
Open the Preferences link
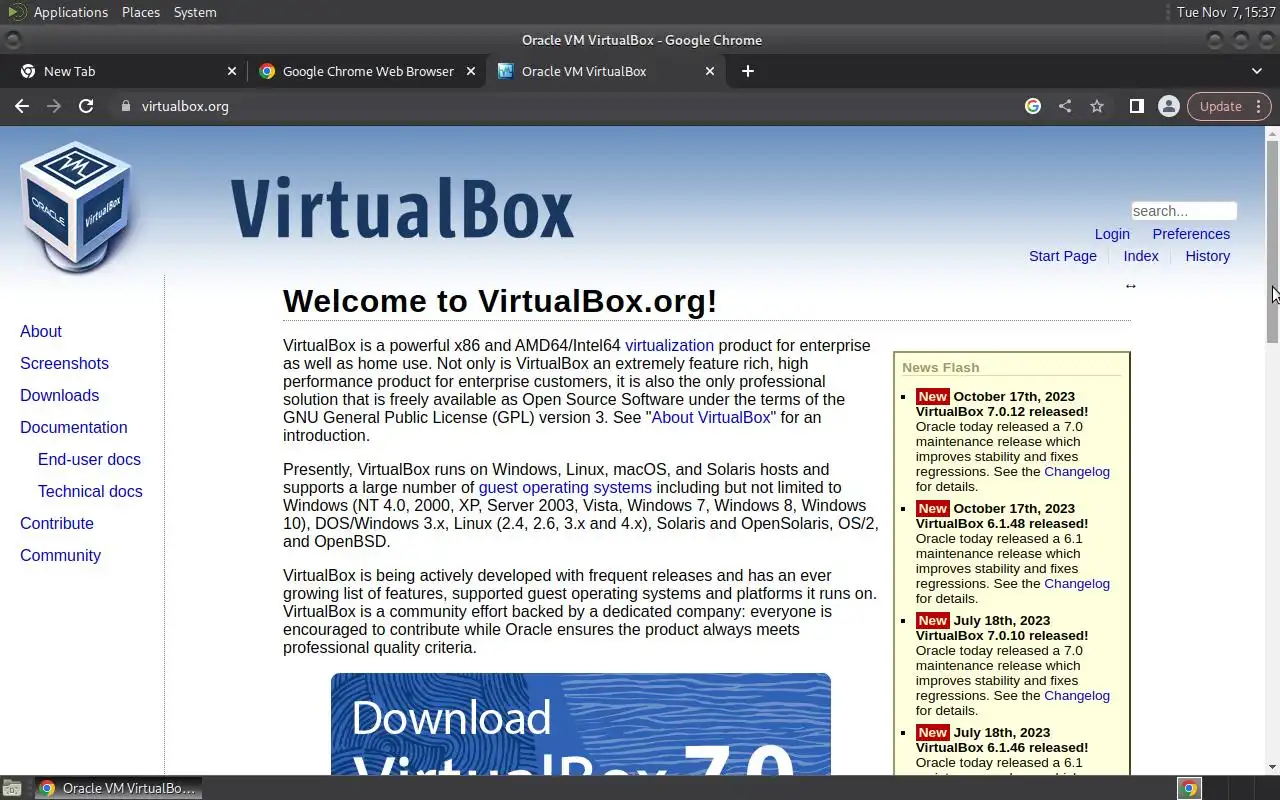(x=1191, y=234)
